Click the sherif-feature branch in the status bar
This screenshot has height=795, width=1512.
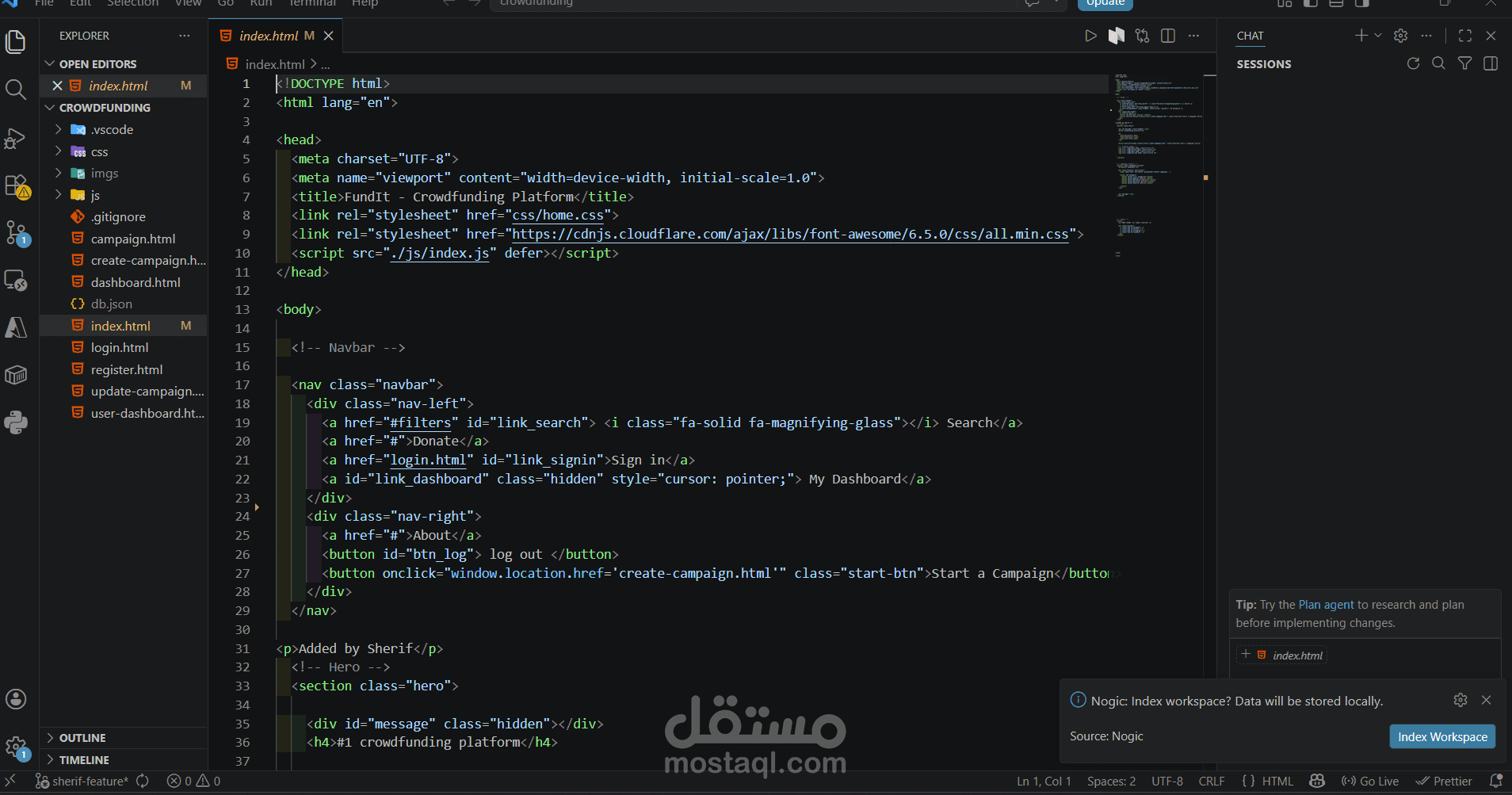click(82, 781)
